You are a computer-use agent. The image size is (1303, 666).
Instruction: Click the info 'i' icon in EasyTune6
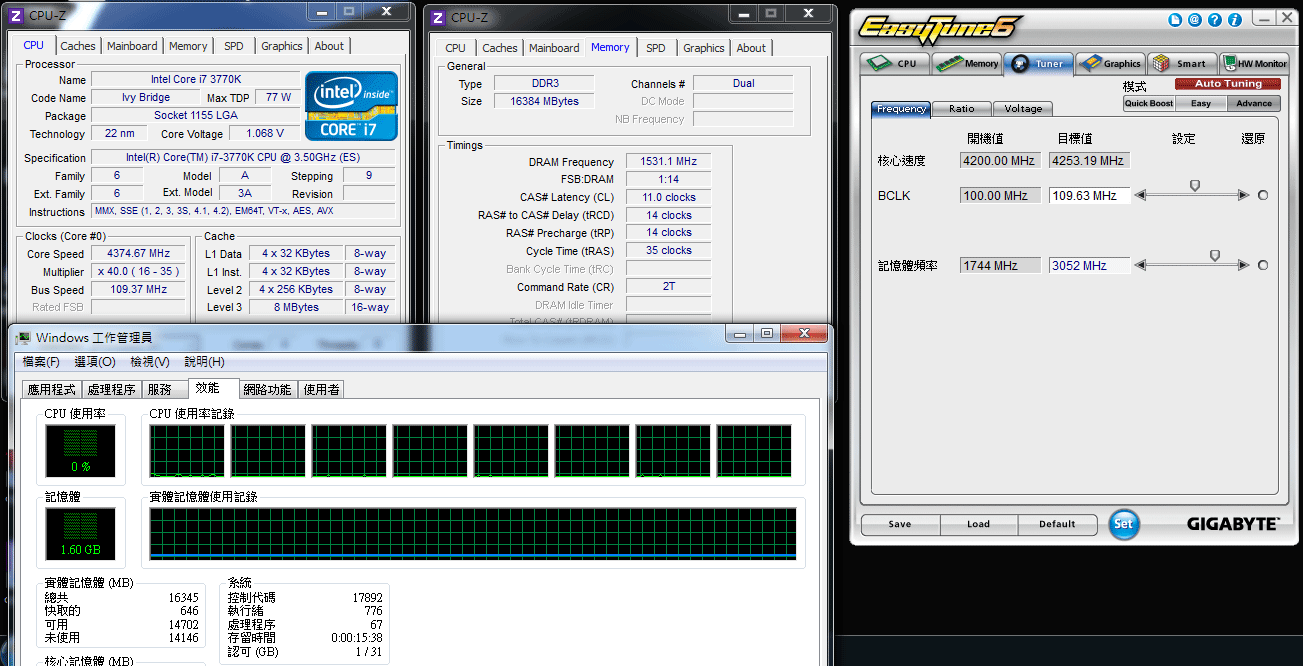point(1234,20)
